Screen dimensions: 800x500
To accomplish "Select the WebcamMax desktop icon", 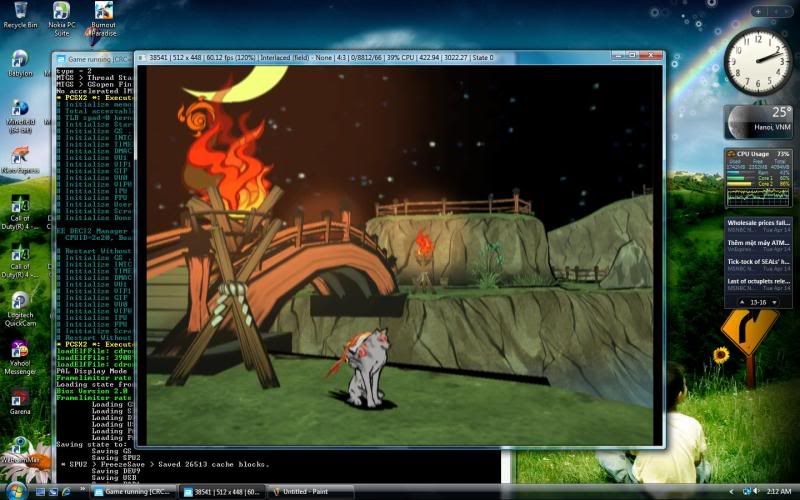I will coord(20,449).
